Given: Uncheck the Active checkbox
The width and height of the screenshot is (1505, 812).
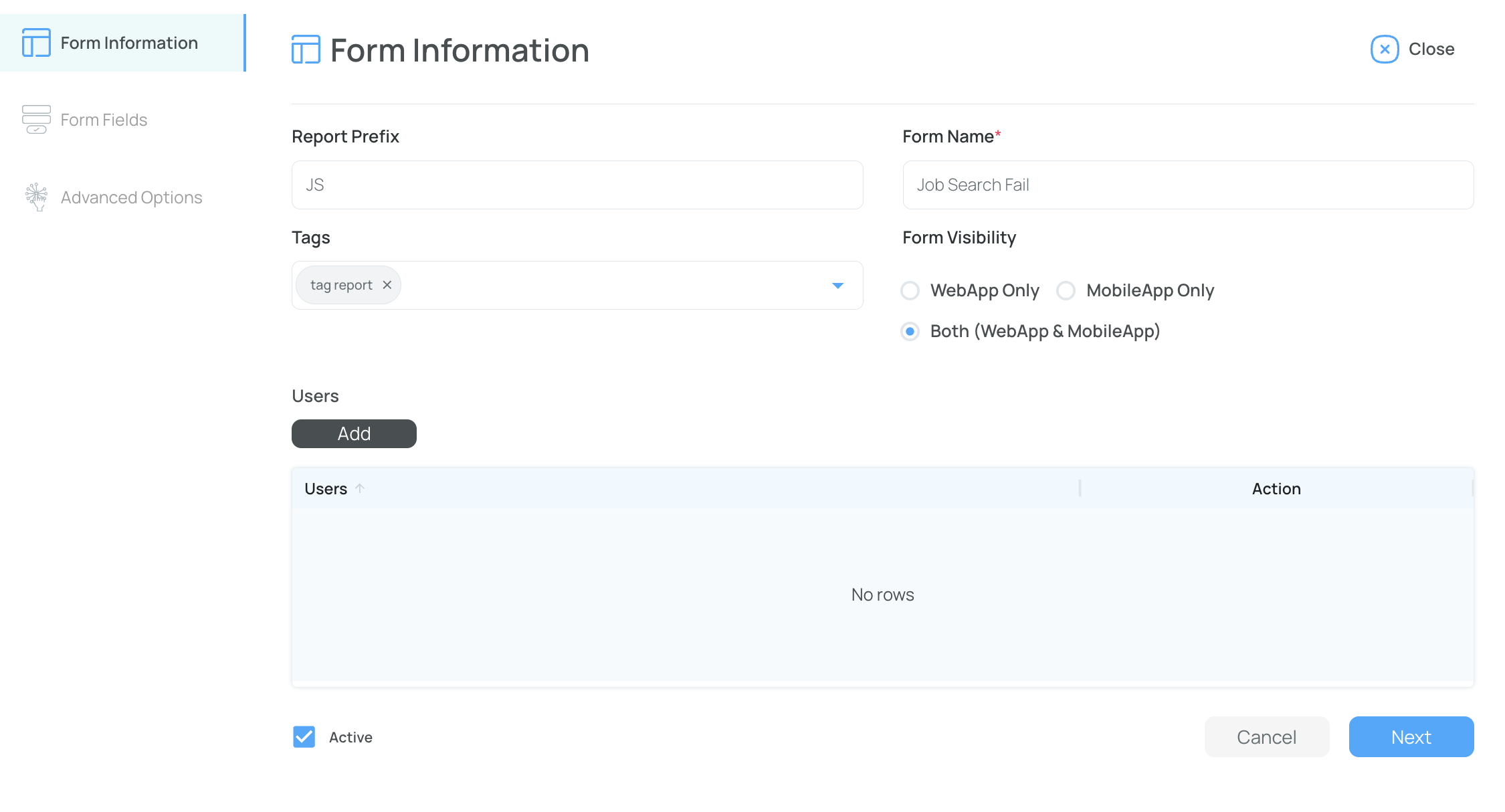Looking at the screenshot, I should tap(304, 736).
